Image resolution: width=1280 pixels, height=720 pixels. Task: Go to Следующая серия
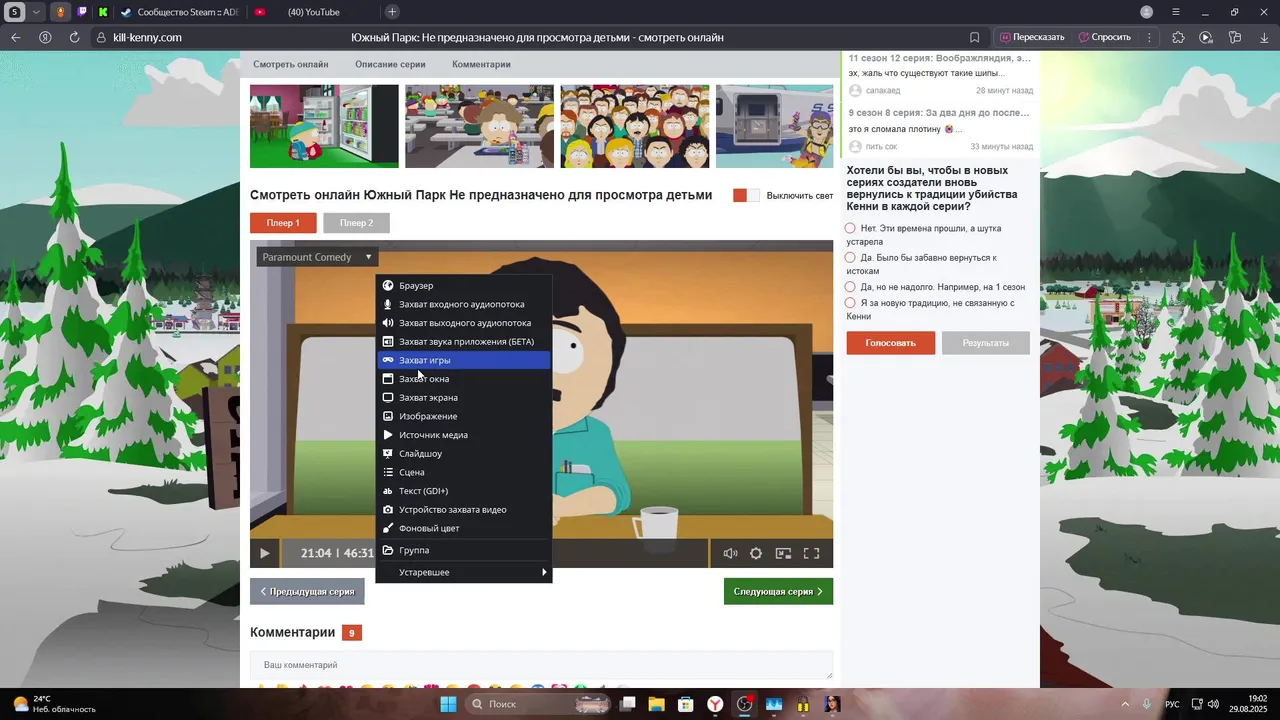(x=778, y=591)
